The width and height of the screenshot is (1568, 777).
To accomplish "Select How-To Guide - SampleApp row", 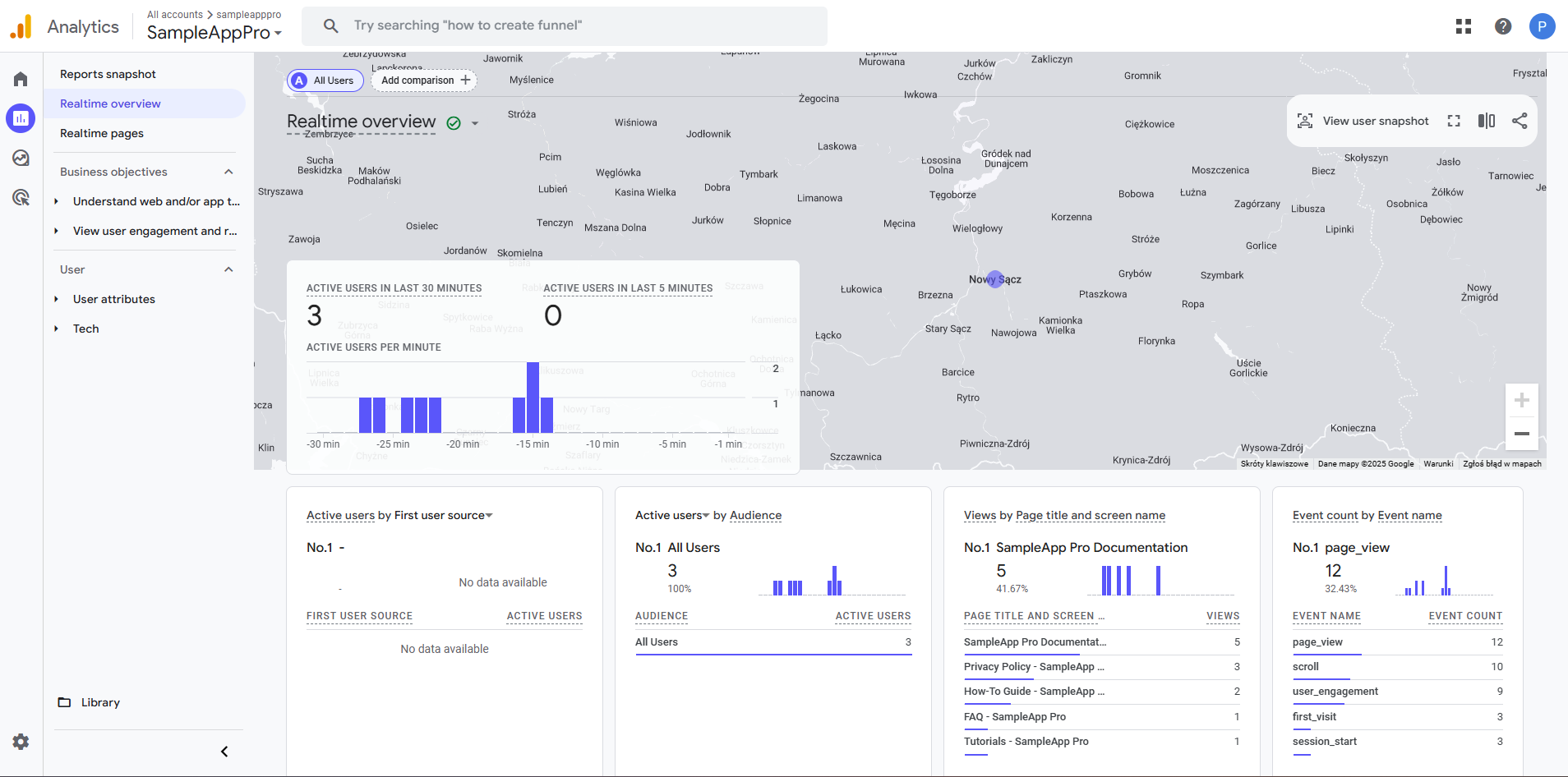I will [x=1102, y=692].
